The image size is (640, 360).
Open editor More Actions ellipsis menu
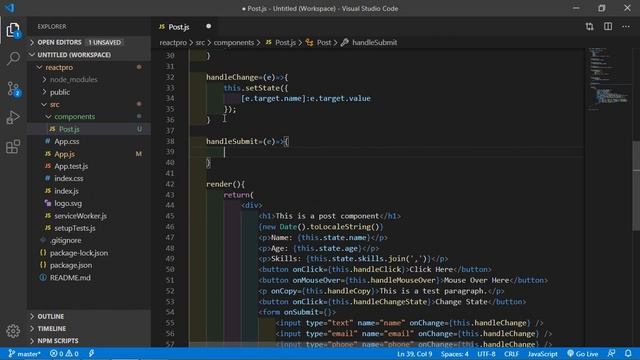tap(626, 27)
